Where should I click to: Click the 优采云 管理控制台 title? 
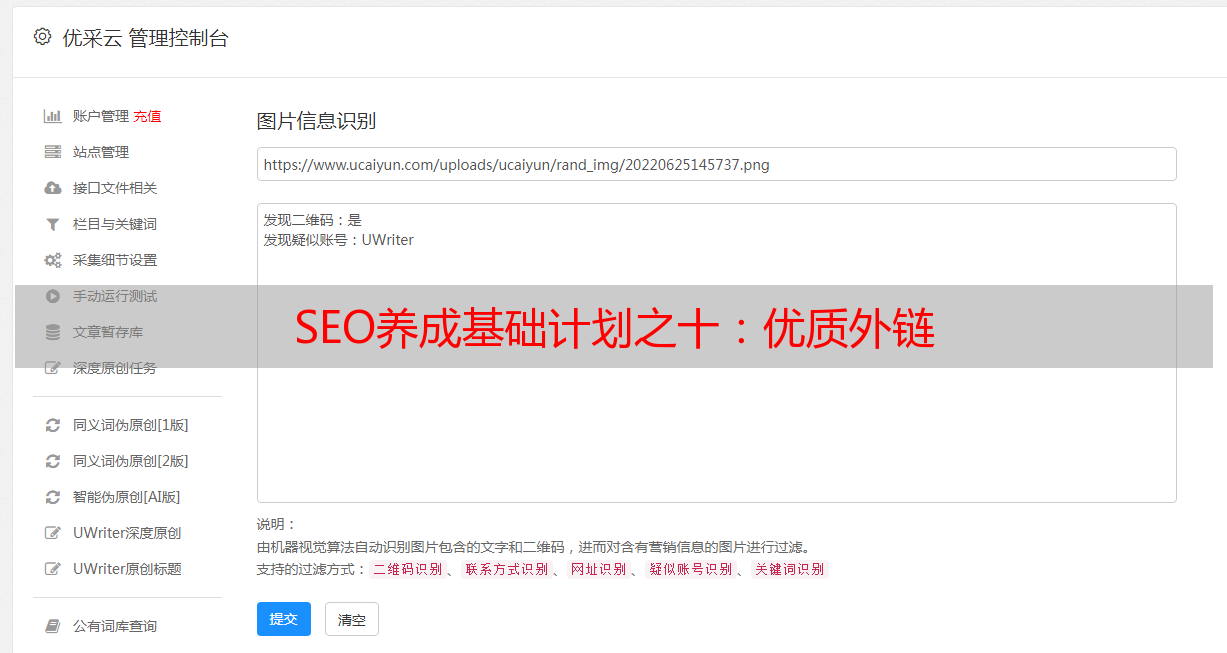145,38
